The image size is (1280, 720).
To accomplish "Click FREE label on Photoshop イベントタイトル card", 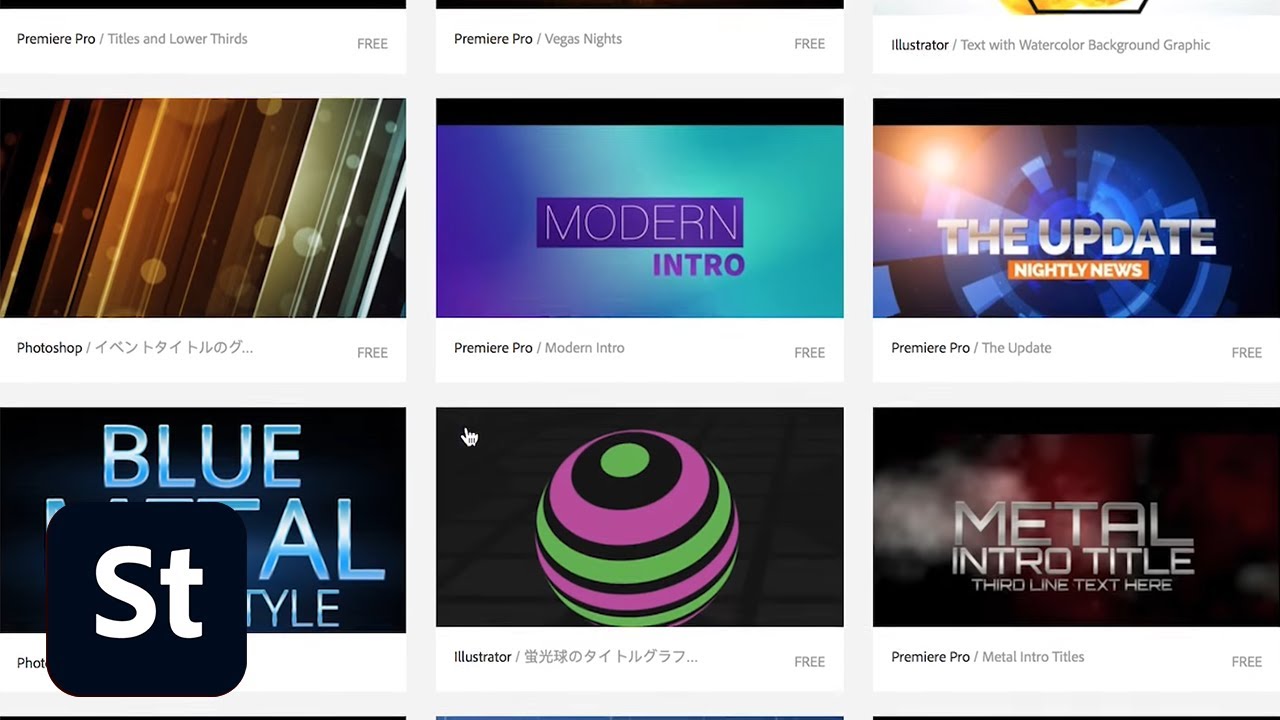I will (x=372, y=353).
